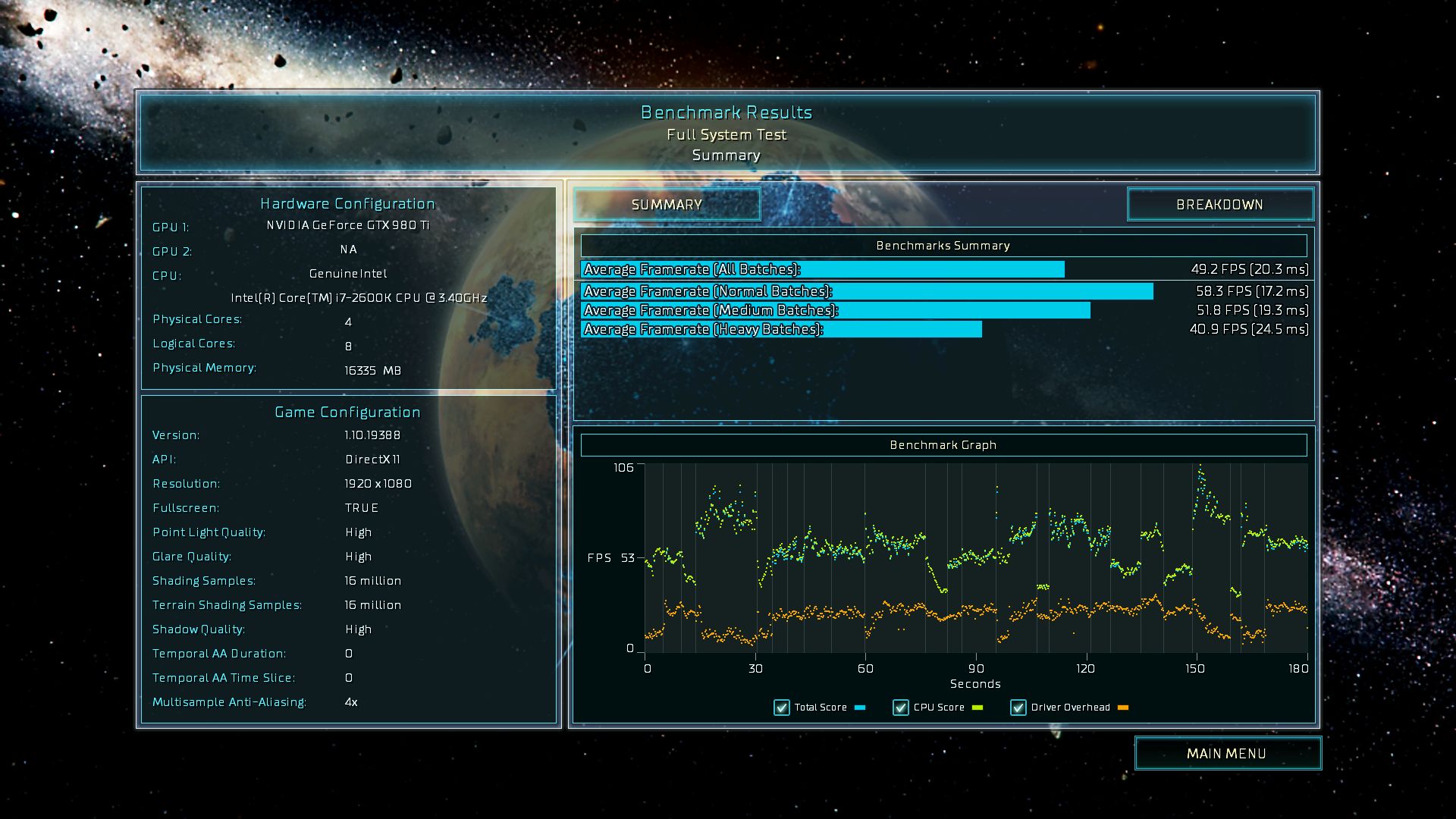Click the Shadow Quality High value
The width and height of the screenshot is (1456, 819).
tap(358, 629)
